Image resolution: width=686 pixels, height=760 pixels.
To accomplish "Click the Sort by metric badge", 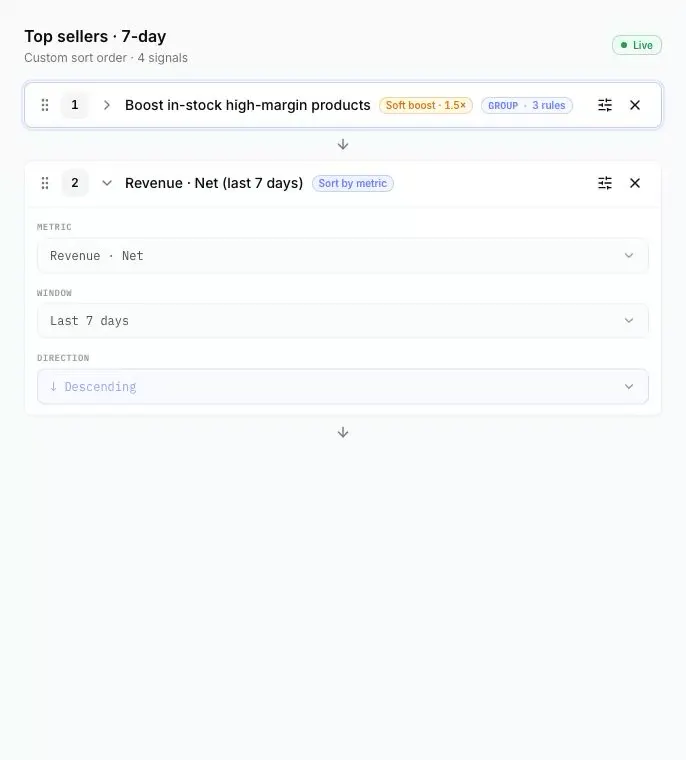I will [x=352, y=183].
